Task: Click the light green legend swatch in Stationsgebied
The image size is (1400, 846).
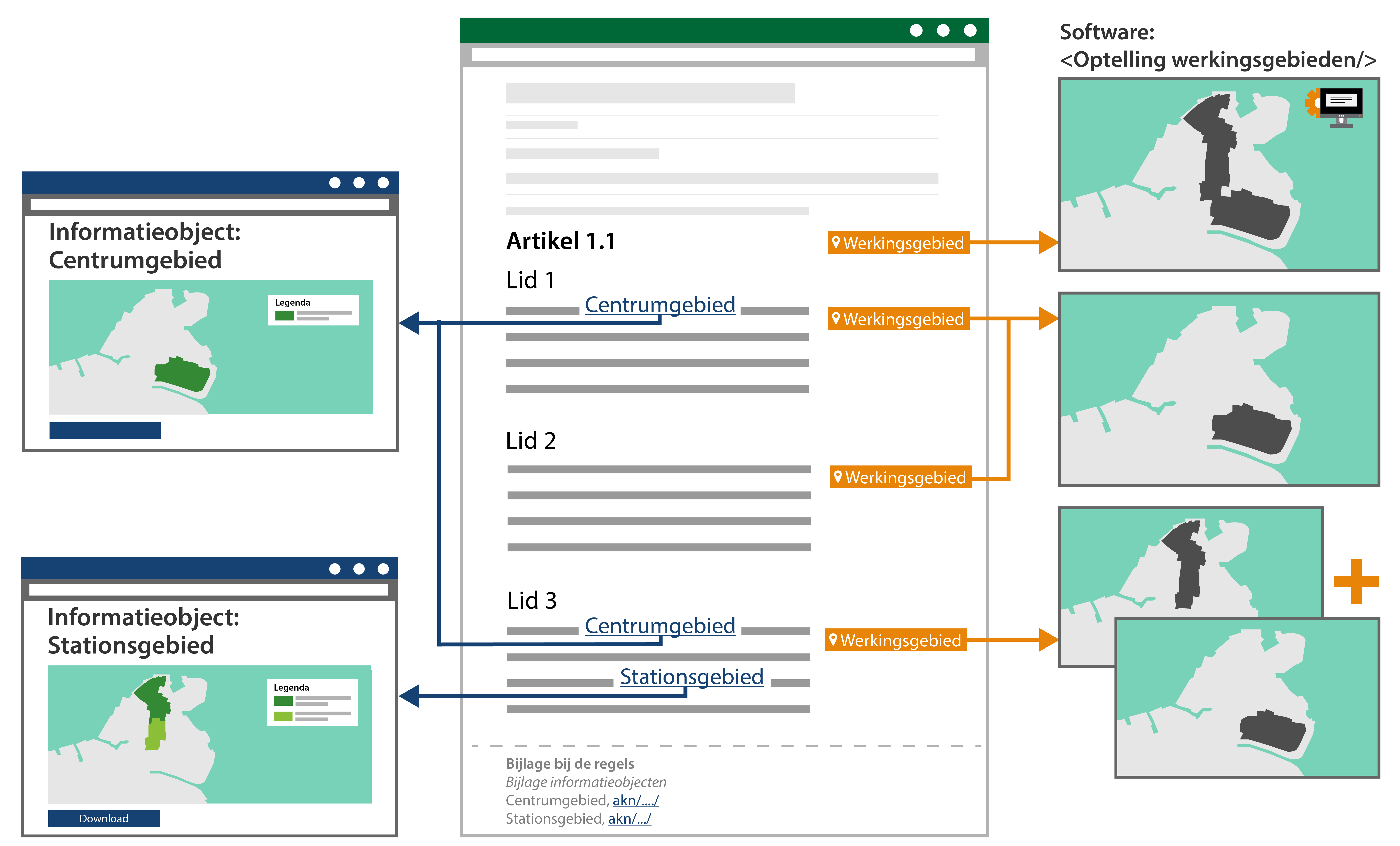Action: (x=283, y=717)
